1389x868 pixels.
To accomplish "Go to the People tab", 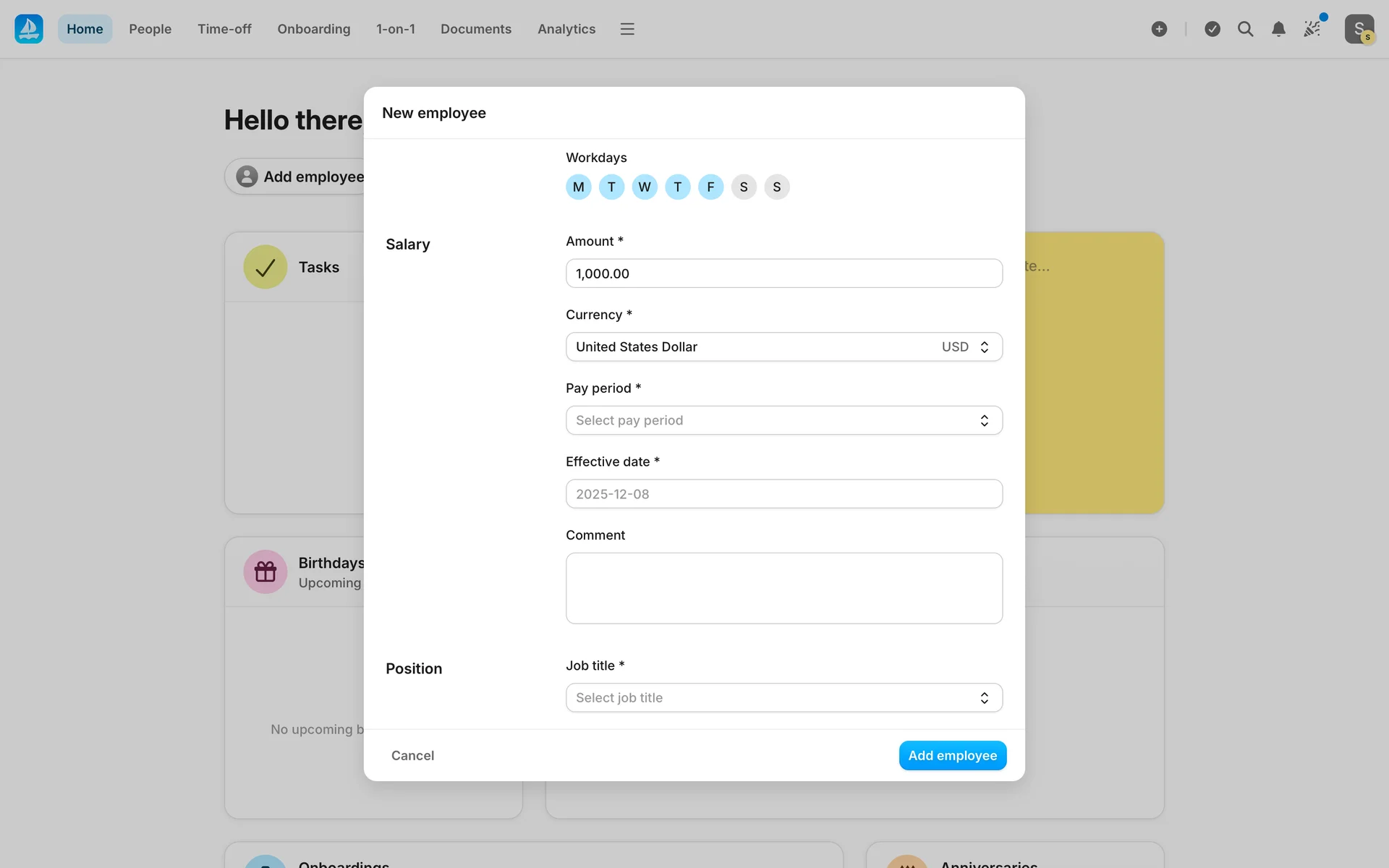I will click(x=150, y=29).
